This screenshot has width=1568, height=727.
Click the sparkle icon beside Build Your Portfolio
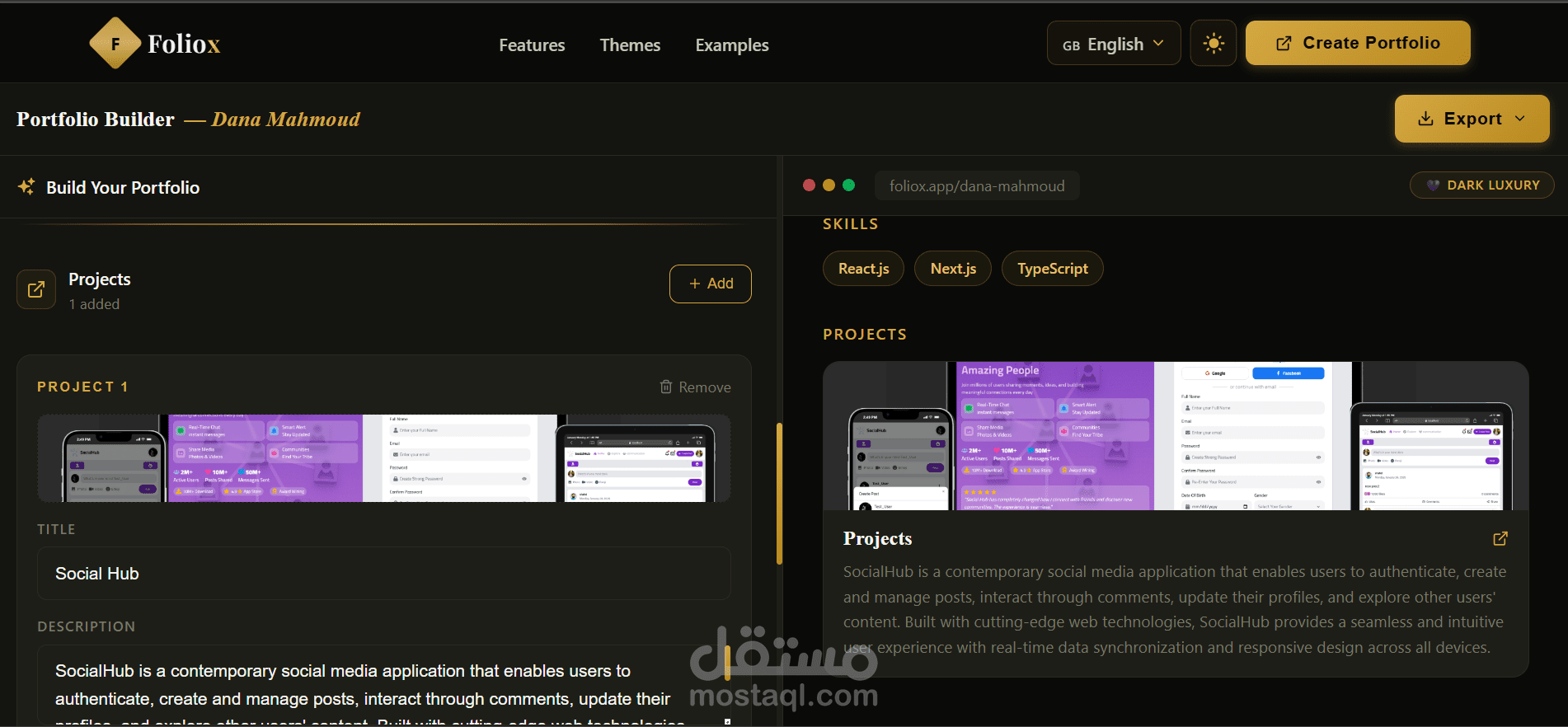26,187
